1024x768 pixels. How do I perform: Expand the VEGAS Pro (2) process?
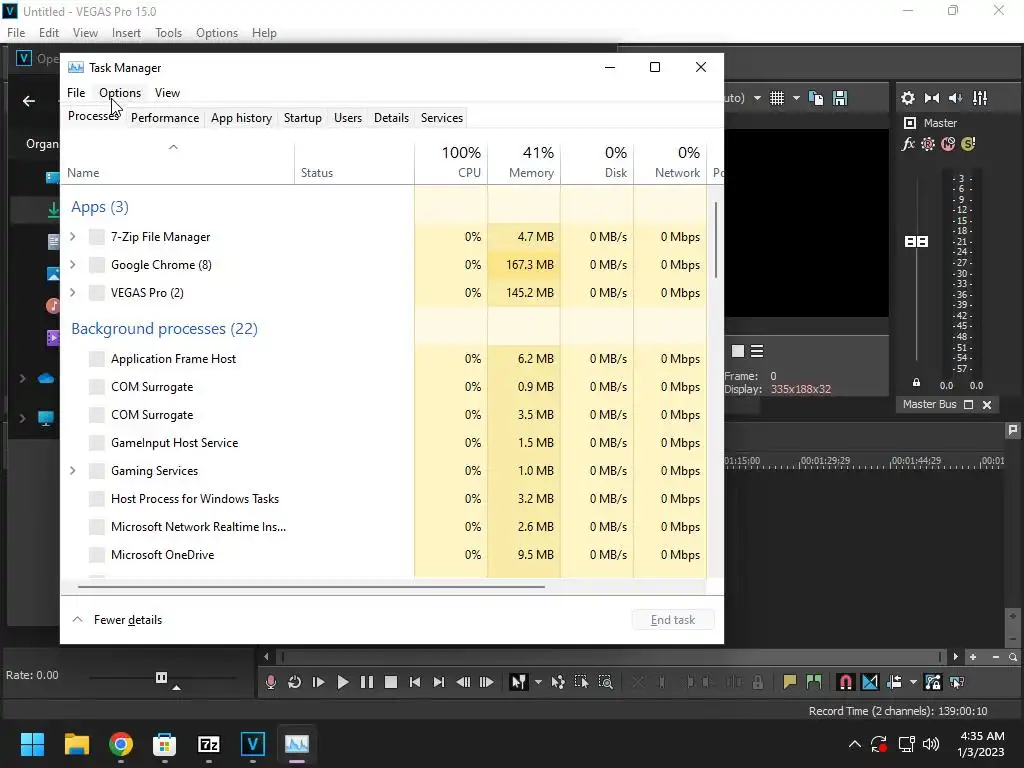tap(72, 293)
